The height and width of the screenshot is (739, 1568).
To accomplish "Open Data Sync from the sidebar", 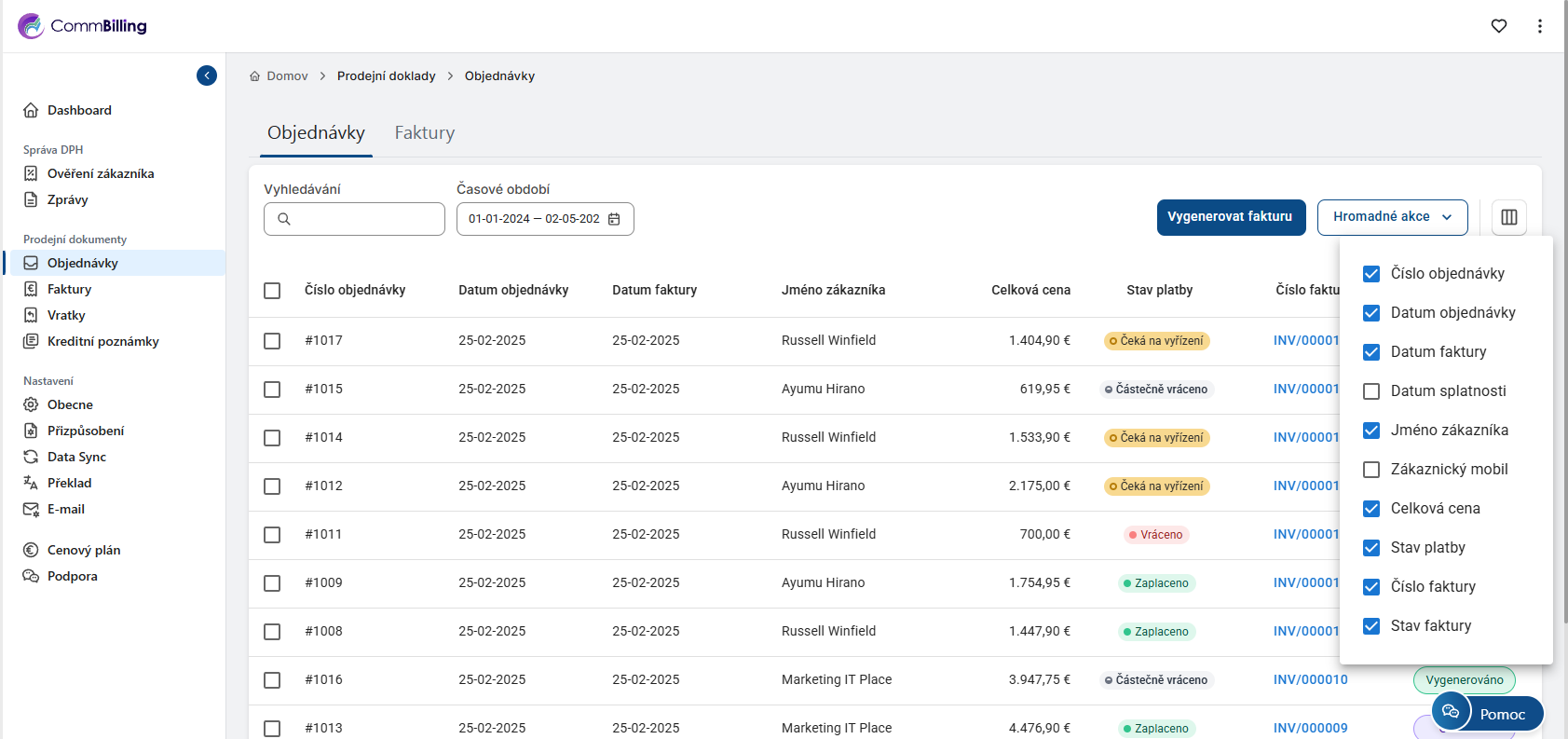I will 76,457.
